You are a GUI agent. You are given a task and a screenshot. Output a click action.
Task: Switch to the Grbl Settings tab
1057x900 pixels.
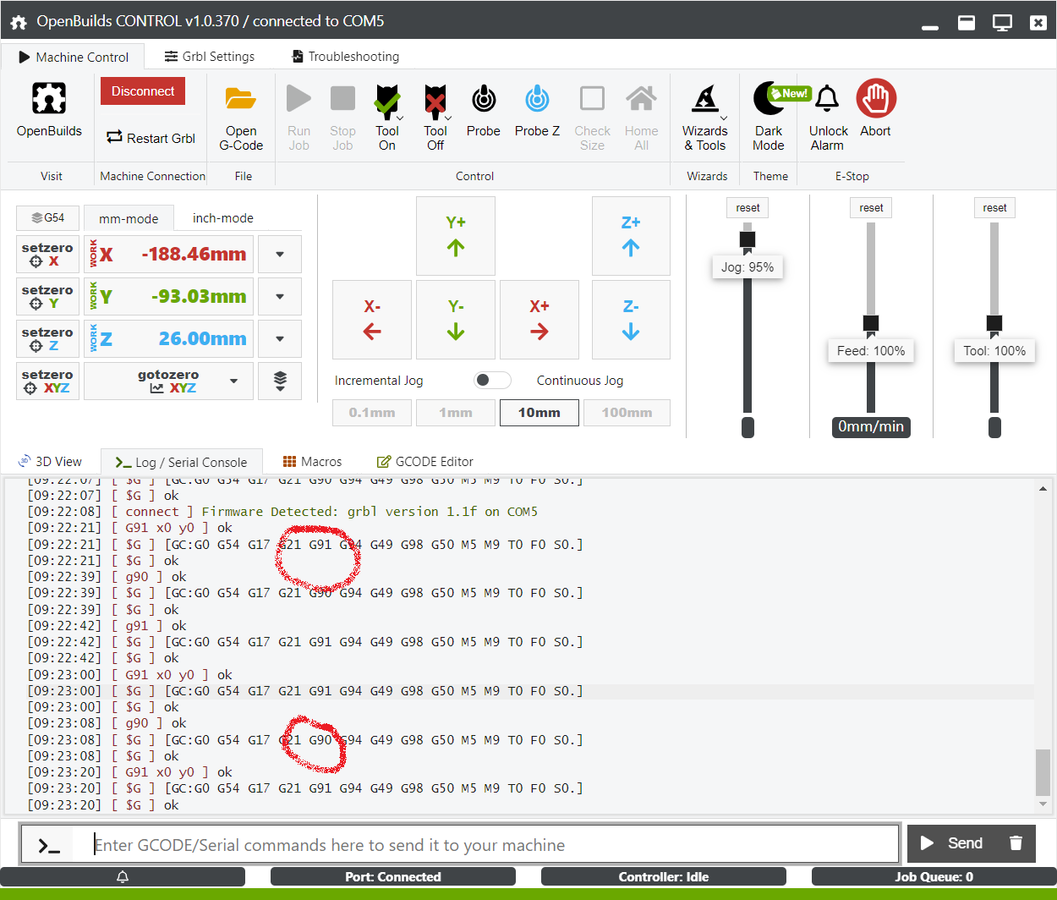click(x=210, y=57)
